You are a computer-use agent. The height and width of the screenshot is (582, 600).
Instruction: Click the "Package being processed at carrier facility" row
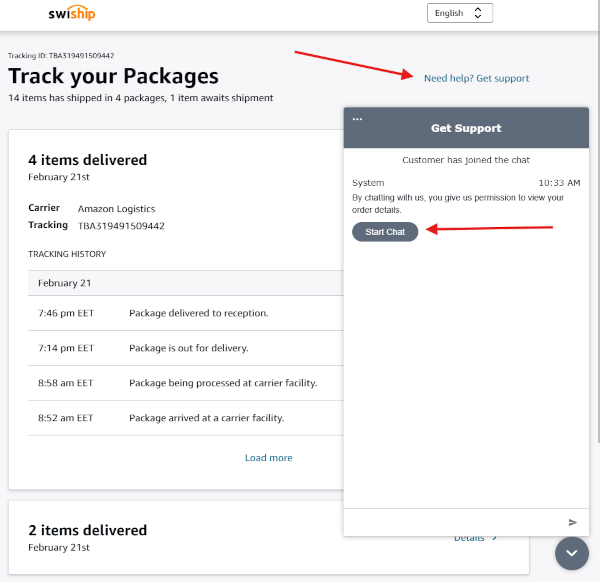[x=222, y=383]
